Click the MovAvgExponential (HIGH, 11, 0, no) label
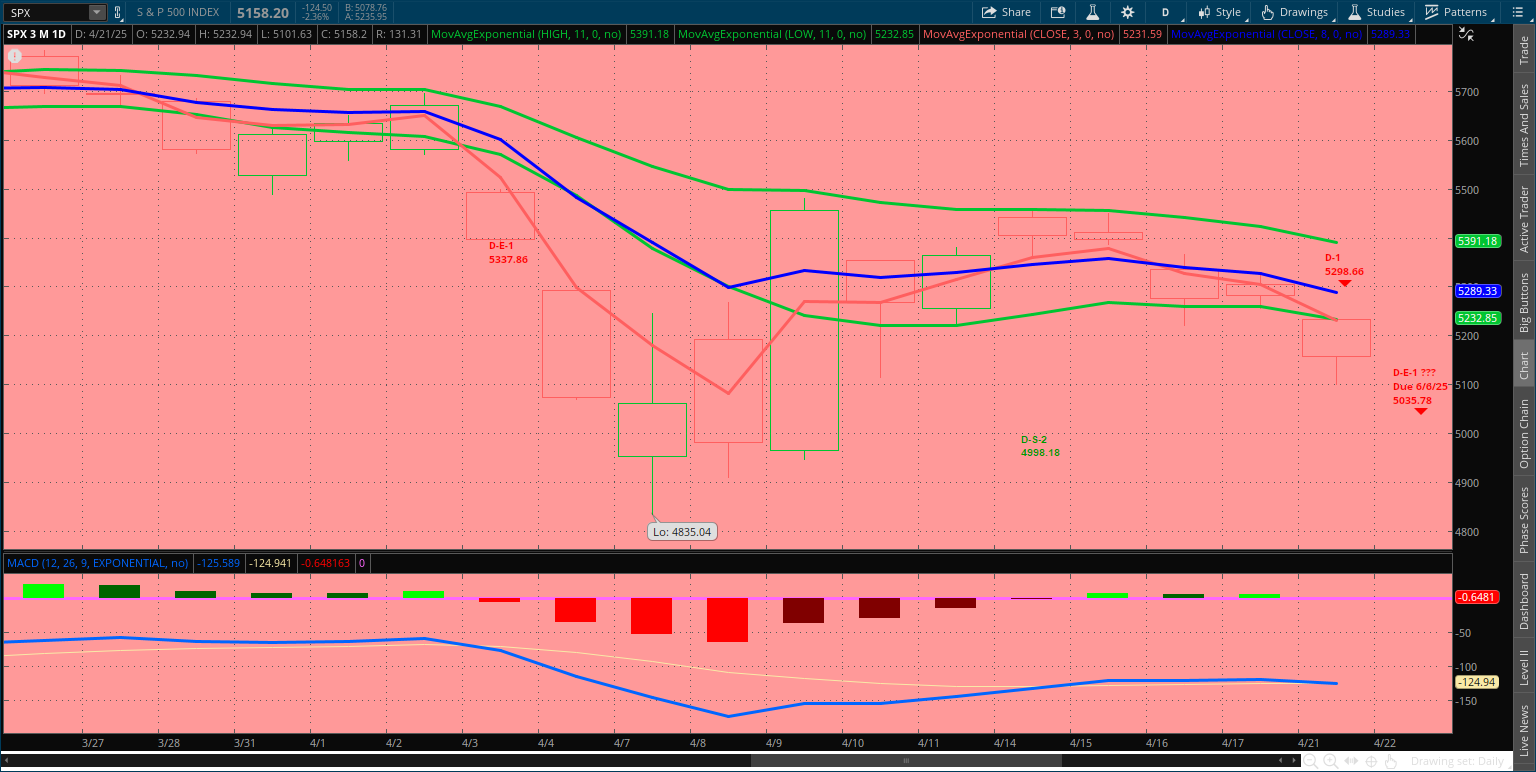 (x=526, y=34)
